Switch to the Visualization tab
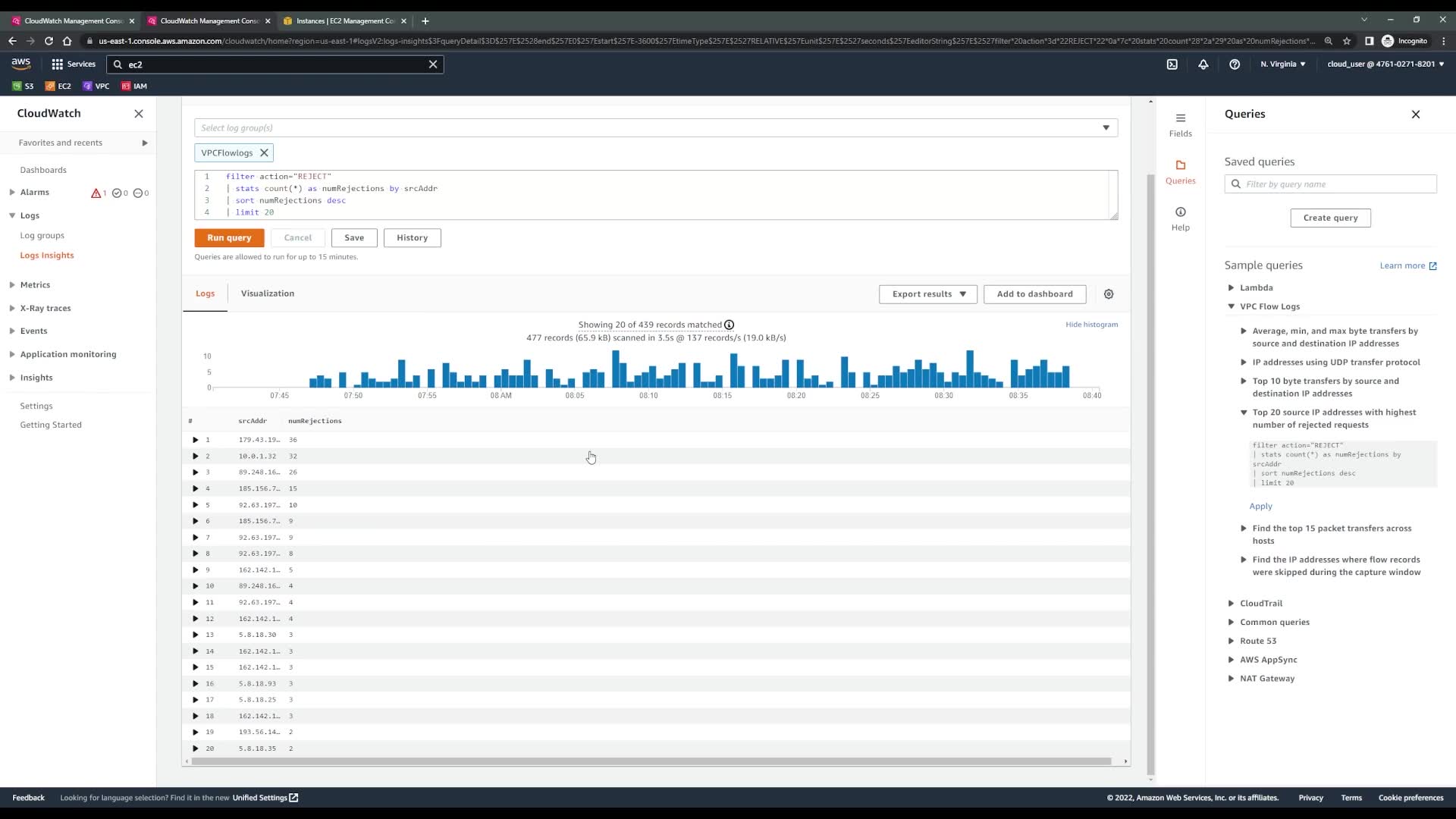The image size is (1456, 819). point(267,293)
